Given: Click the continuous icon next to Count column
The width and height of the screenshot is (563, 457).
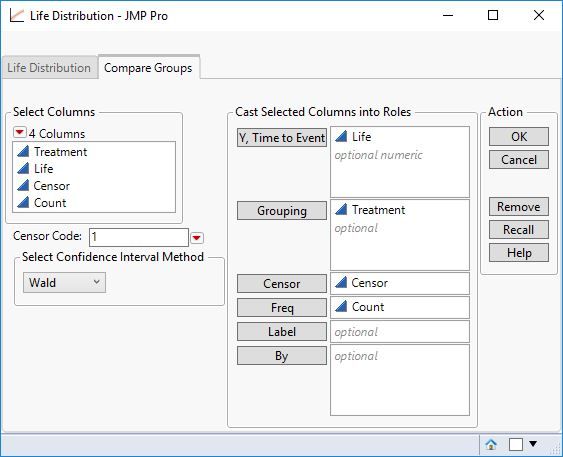Looking at the screenshot, I should tap(23, 202).
